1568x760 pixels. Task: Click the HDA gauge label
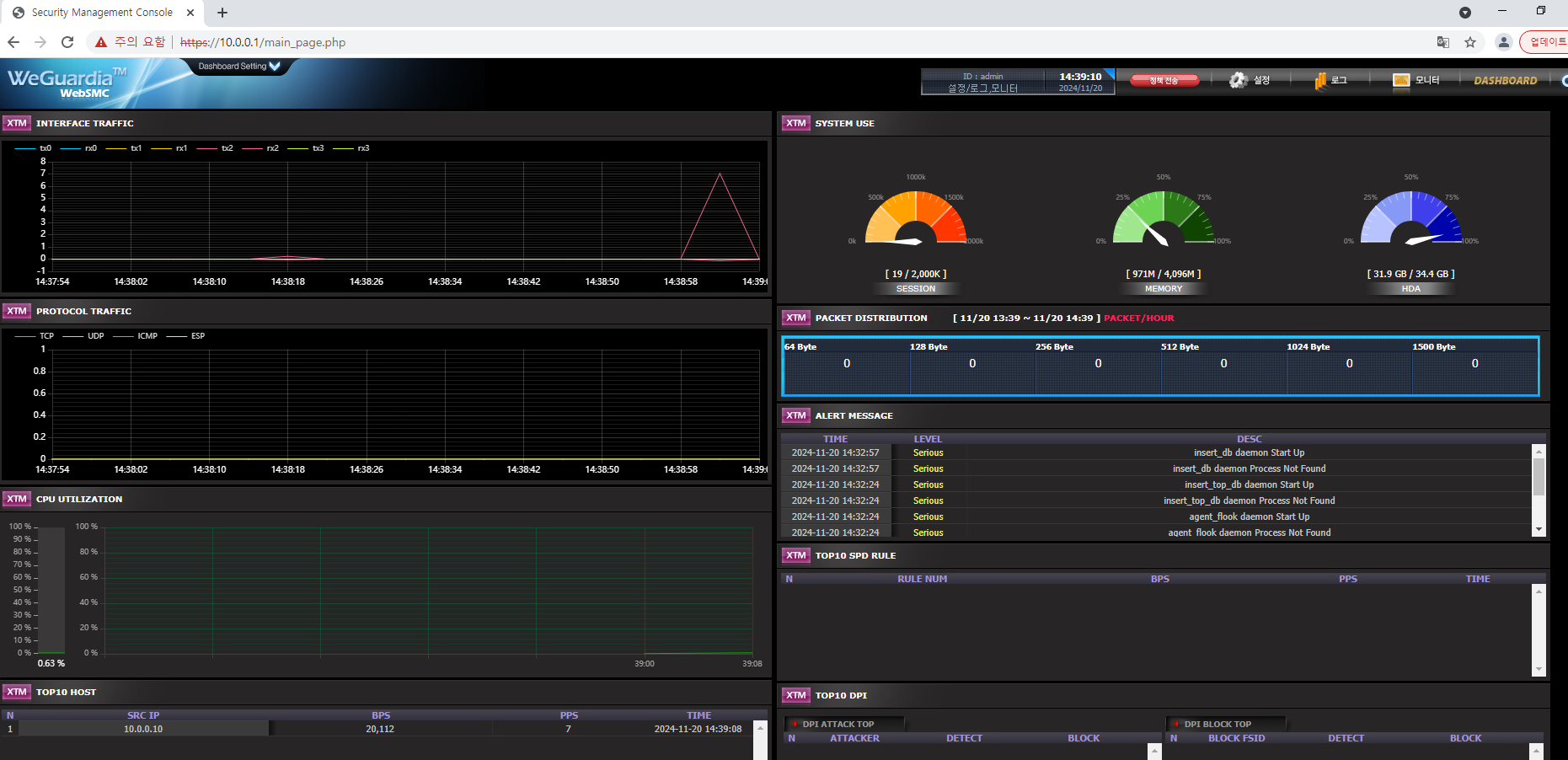(1411, 288)
